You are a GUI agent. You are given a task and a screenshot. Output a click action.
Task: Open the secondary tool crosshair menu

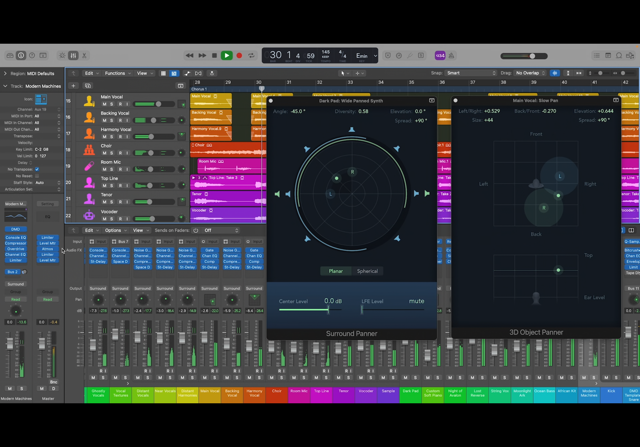tap(359, 73)
